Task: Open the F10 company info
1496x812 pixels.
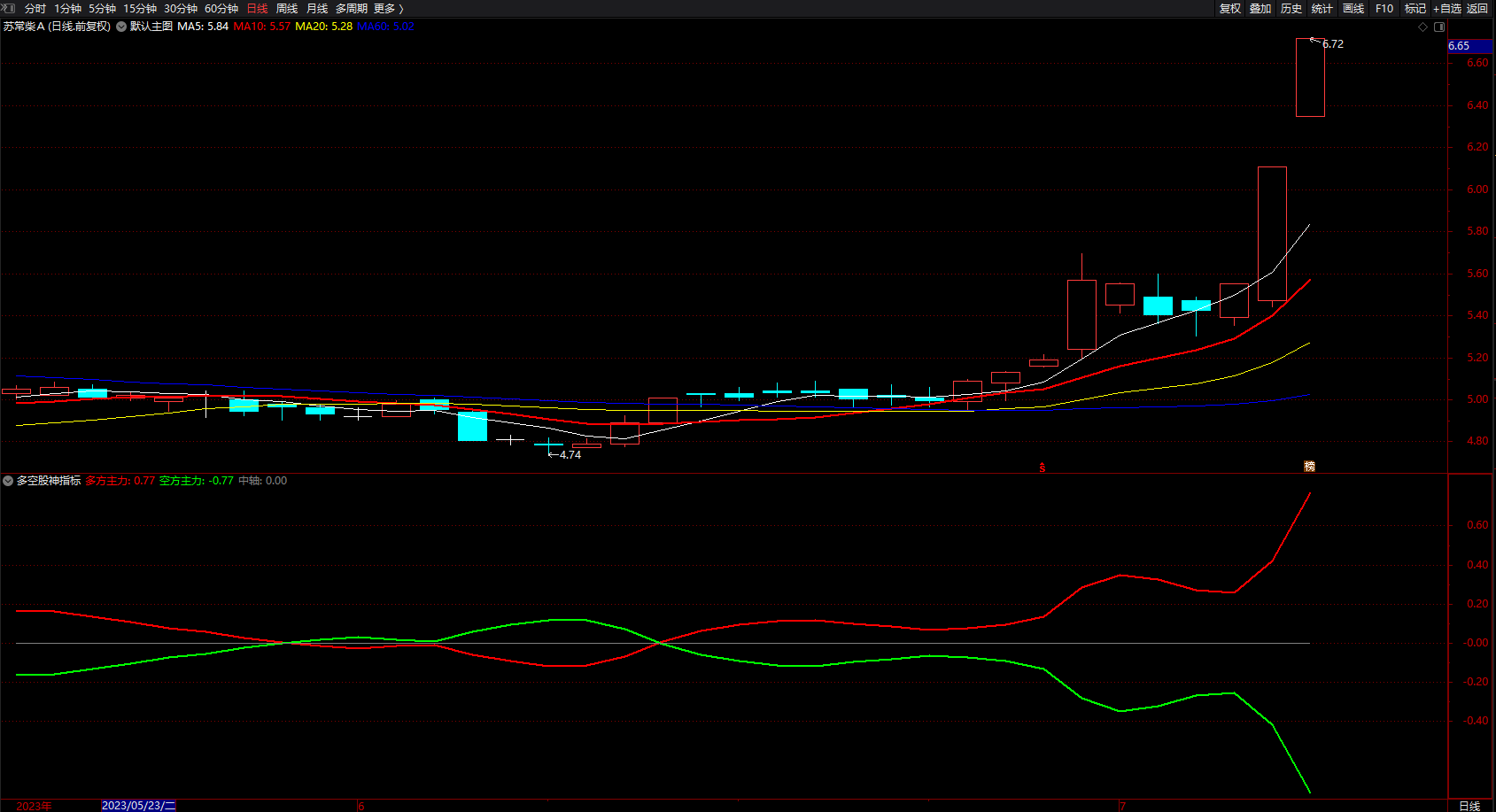Action: tap(1384, 8)
